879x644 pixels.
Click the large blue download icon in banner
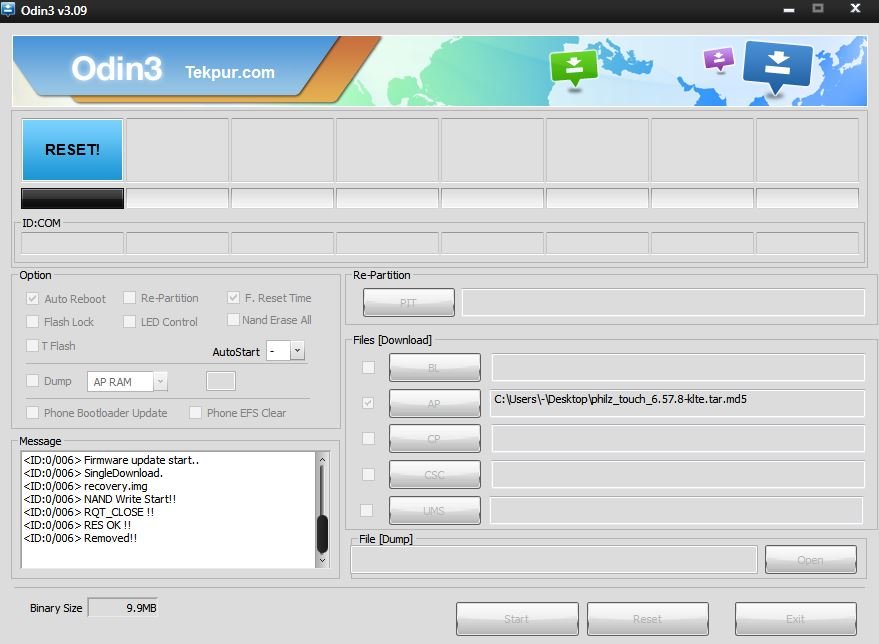(777, 66)
